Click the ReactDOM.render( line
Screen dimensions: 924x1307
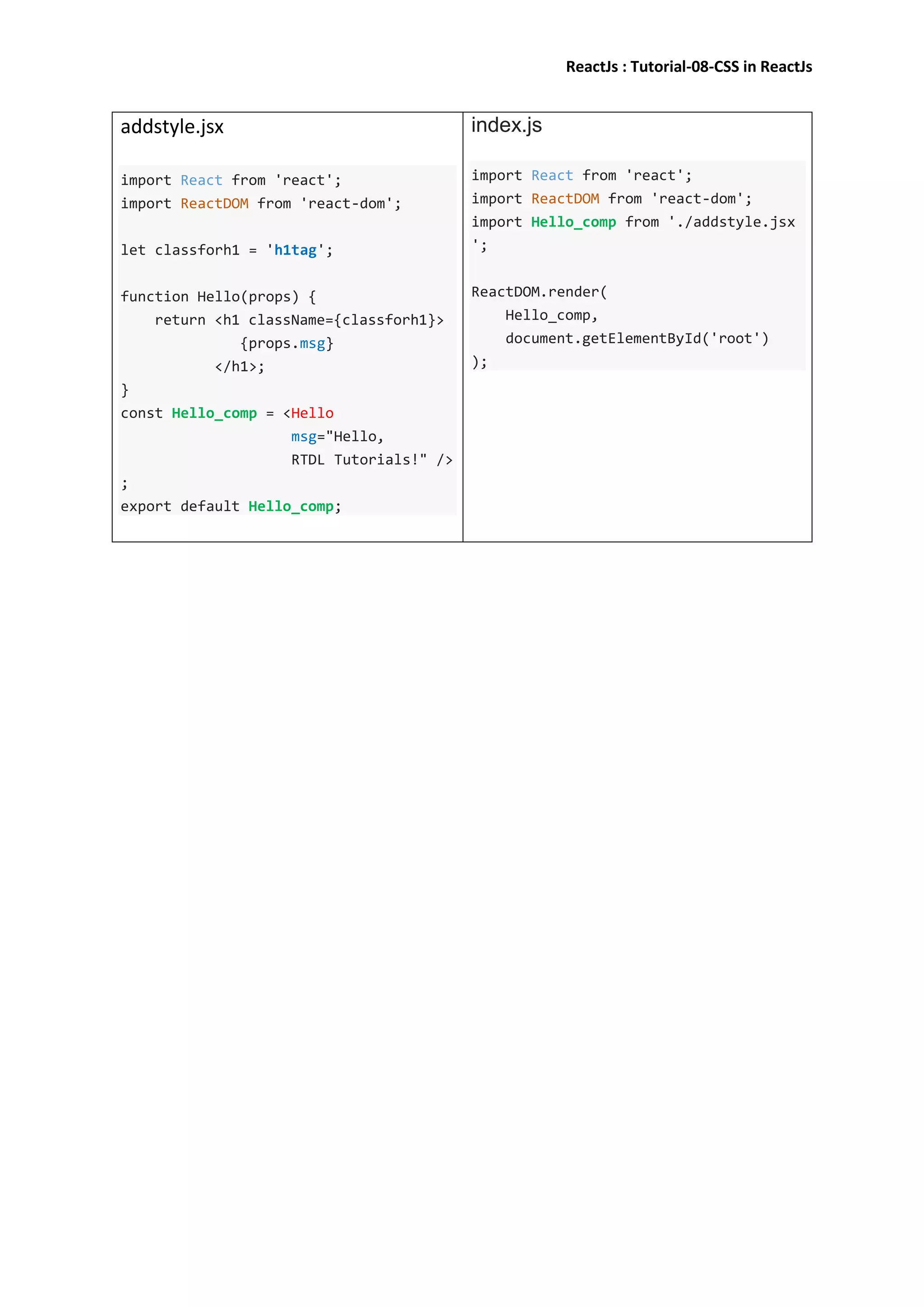539,292
